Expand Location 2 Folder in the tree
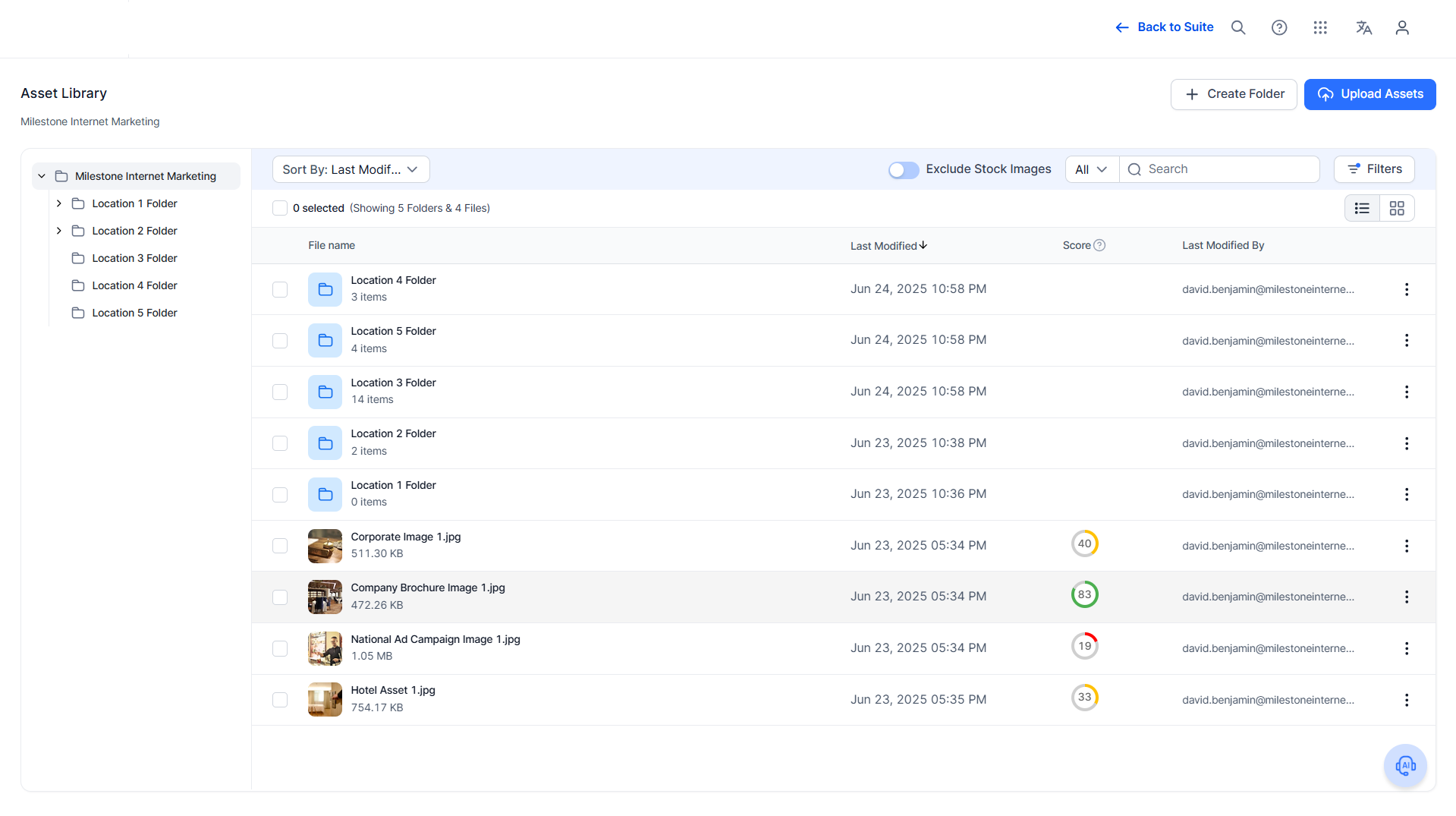This screenshot has width=1456, height=816. [58, 231]
